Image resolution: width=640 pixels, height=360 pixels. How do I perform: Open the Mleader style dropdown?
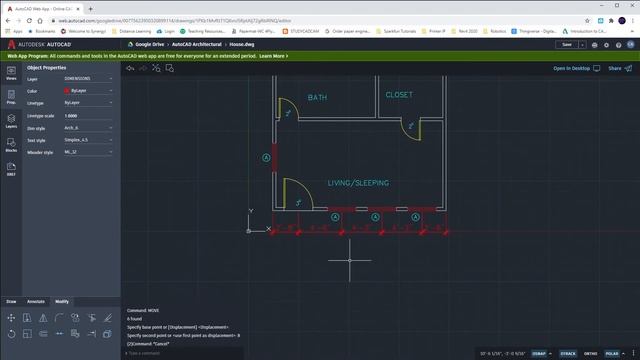[88, 152]
